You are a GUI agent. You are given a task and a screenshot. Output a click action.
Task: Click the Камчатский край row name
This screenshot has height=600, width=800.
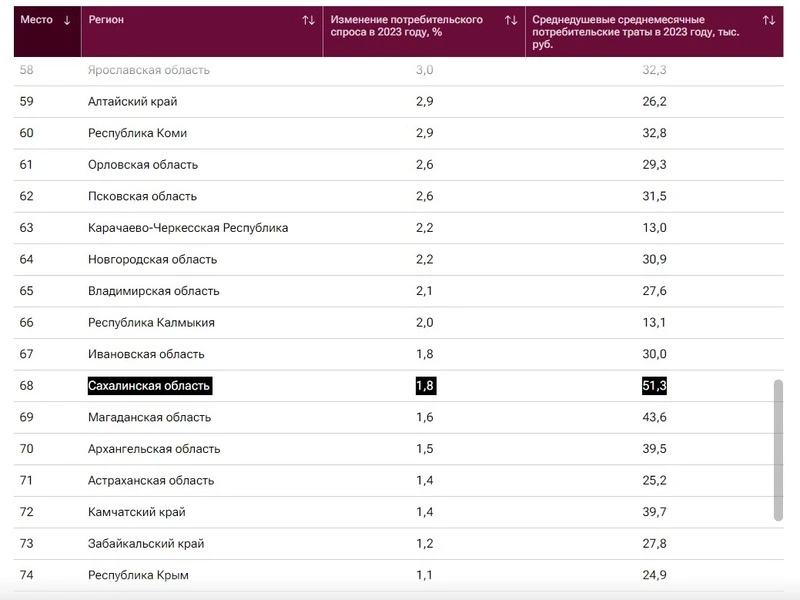(x=137, y=512)
